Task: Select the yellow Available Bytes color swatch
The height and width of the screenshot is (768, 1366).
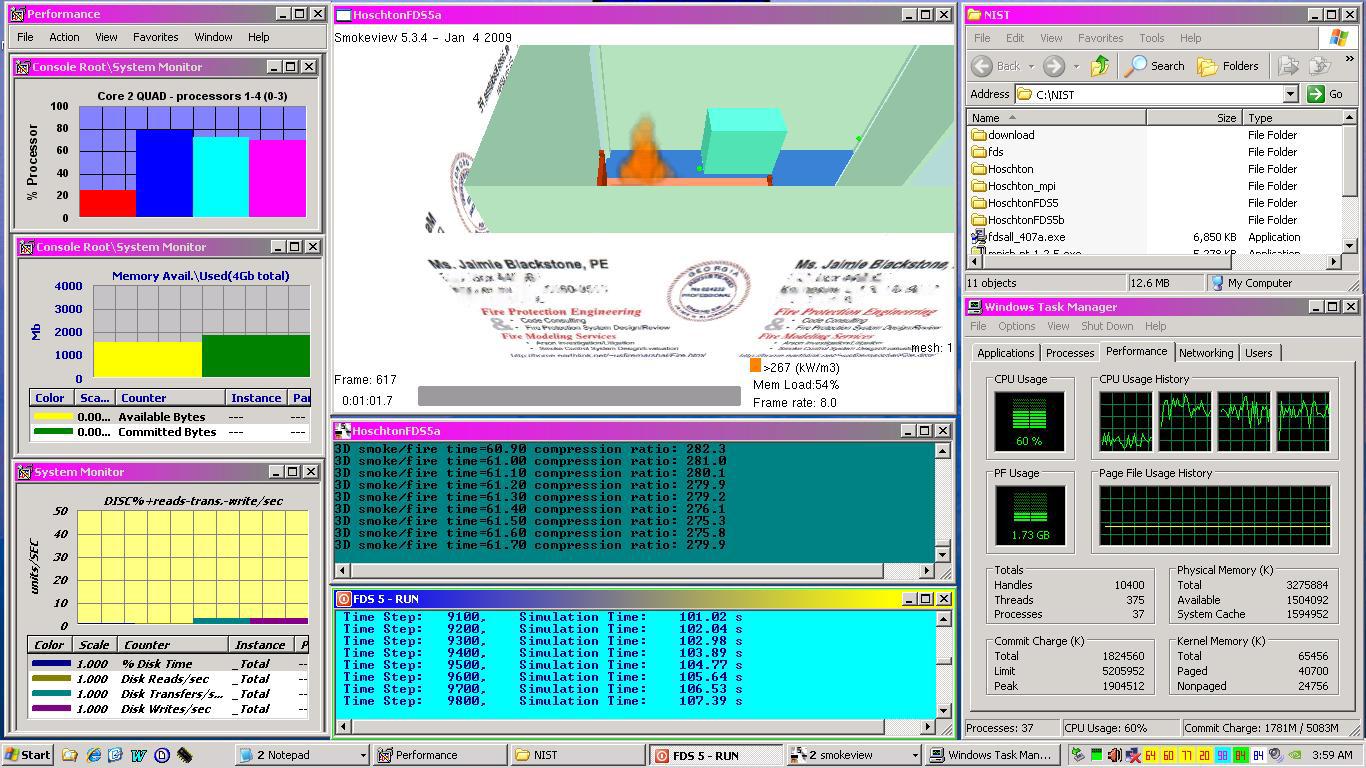Action: pos(54,417)
